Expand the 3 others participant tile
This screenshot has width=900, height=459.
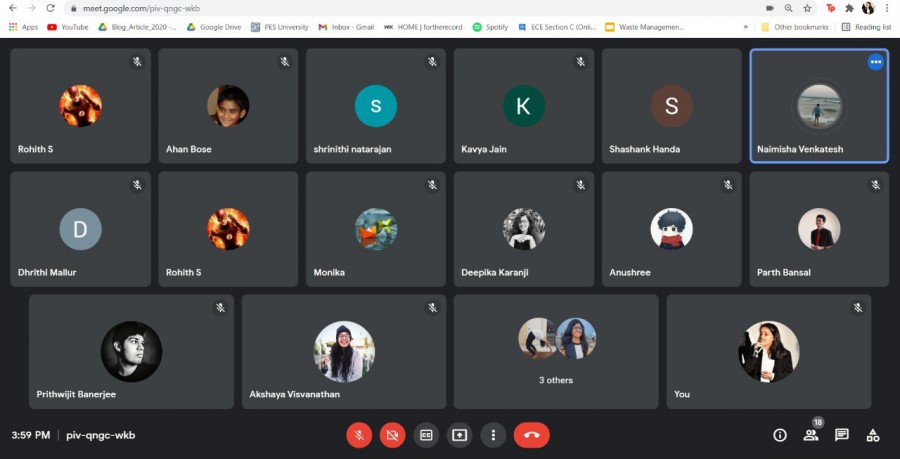tap(556, 351)
